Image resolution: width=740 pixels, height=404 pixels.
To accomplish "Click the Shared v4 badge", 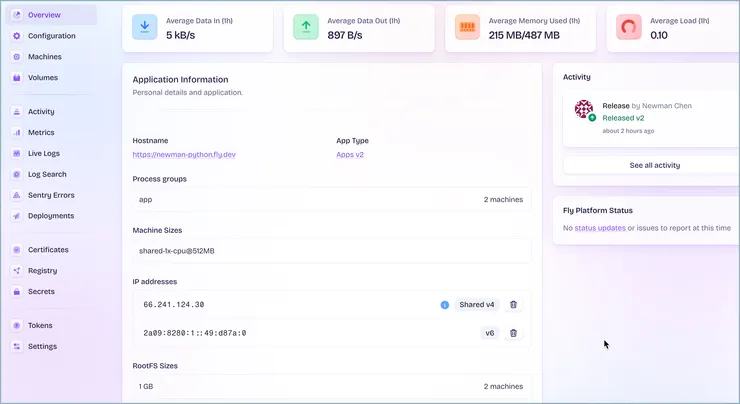I will click(x=477, y=305).
